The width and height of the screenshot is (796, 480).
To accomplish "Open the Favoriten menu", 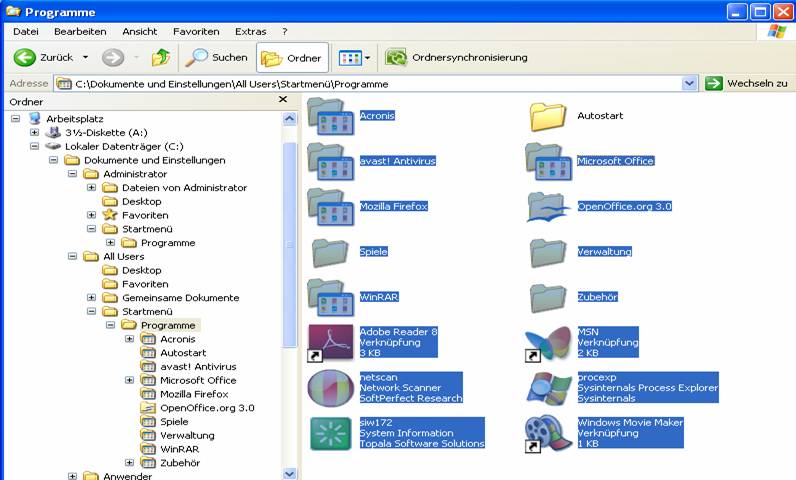I will click(x=196, y=31).
